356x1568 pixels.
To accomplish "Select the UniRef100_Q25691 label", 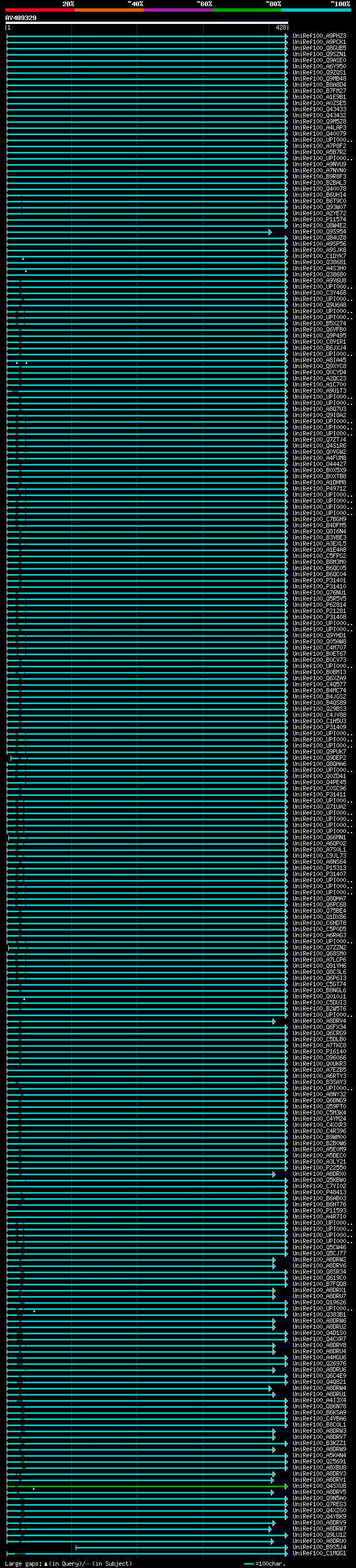I will point(319,1461).
